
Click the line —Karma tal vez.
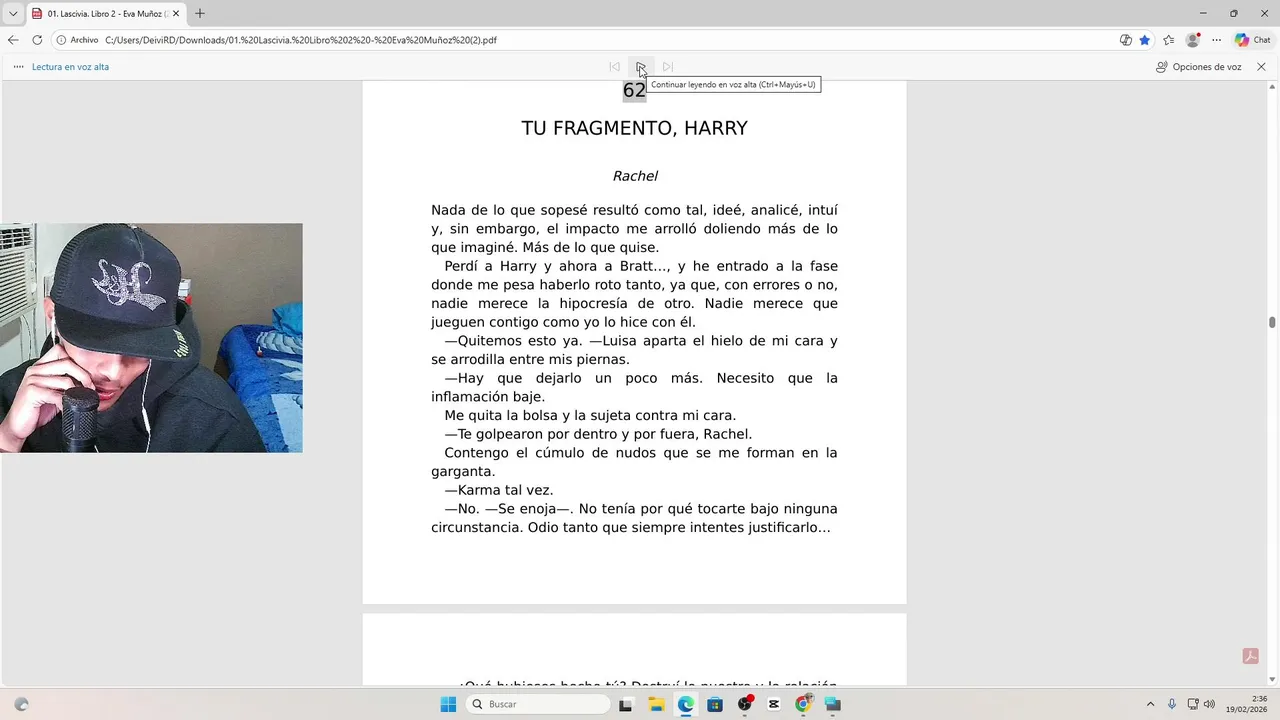point(499,490)
